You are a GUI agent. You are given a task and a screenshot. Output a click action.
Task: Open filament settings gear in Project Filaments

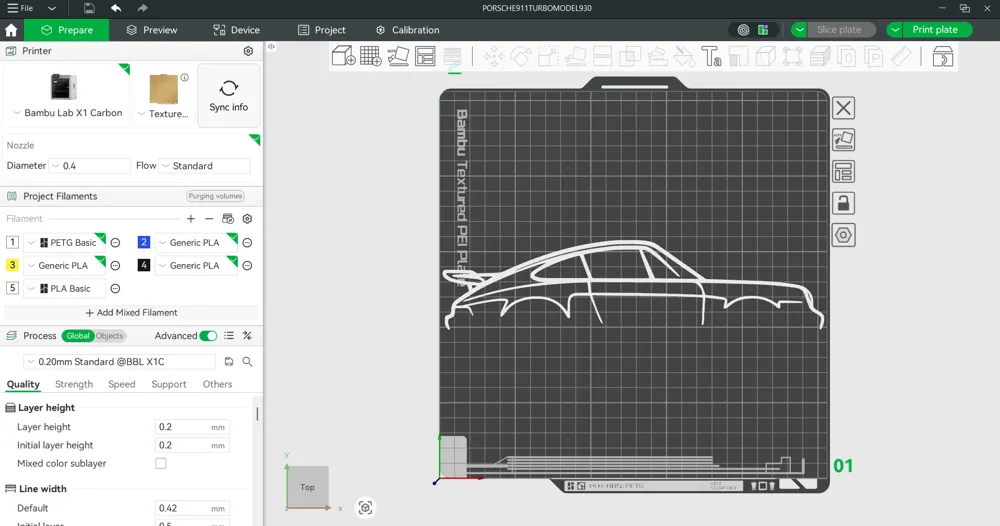coord(247,219)
